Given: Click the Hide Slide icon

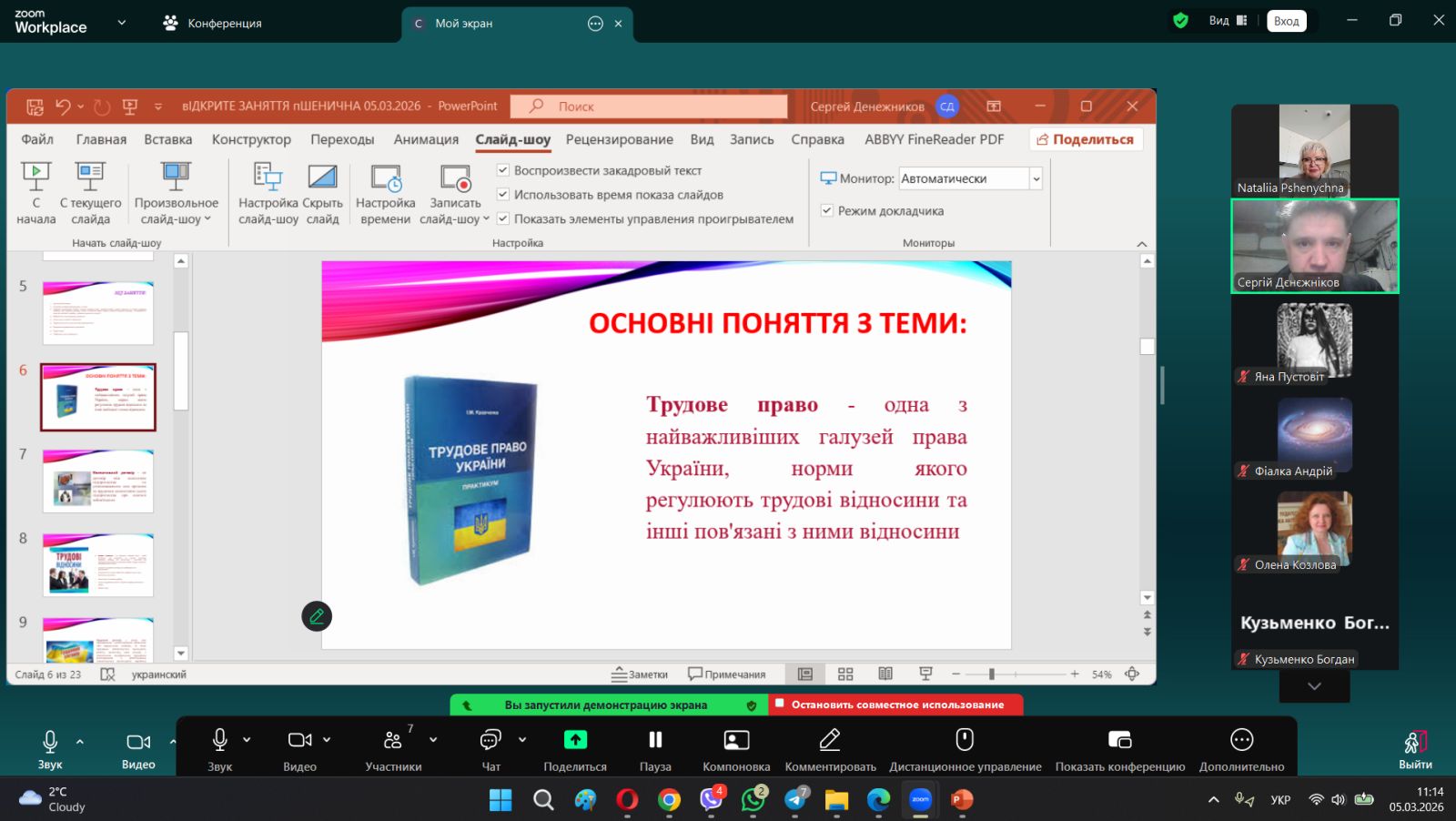Looking at the screenshot, I should [322, 177].
